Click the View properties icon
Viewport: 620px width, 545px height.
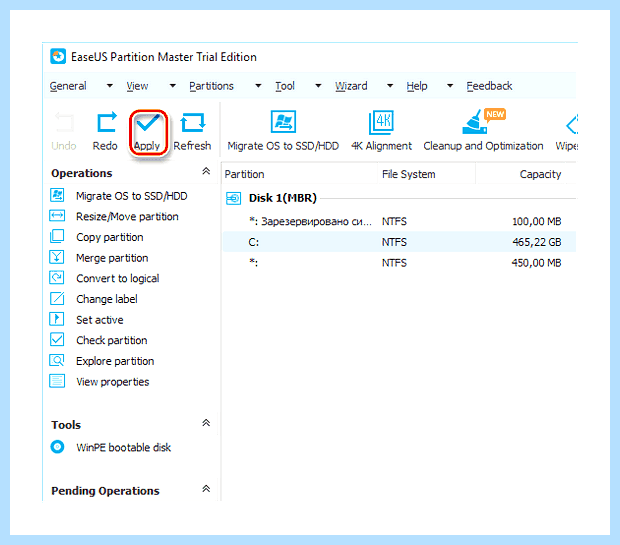(x=57, y=381)
